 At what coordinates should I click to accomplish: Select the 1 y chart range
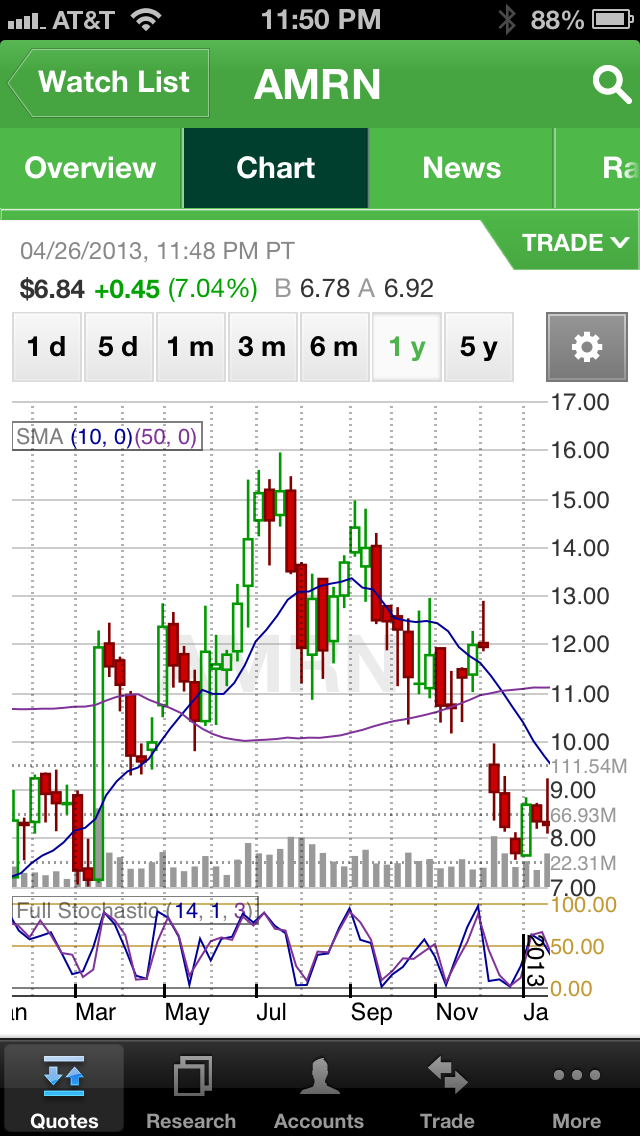tap(407, 347)
